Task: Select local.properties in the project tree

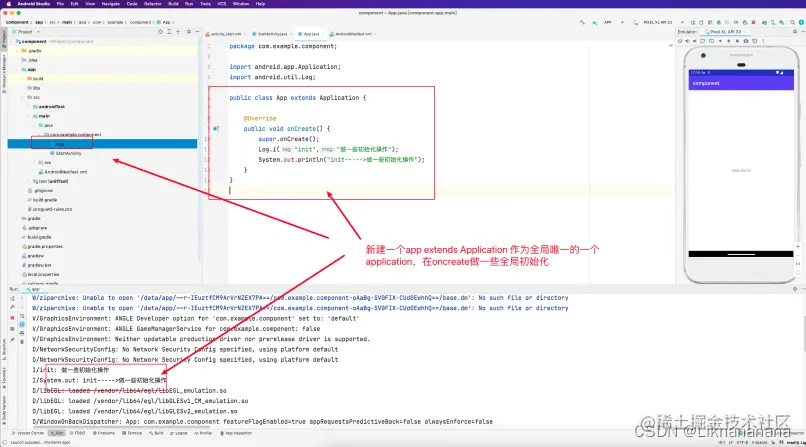Action: point(41,274)
